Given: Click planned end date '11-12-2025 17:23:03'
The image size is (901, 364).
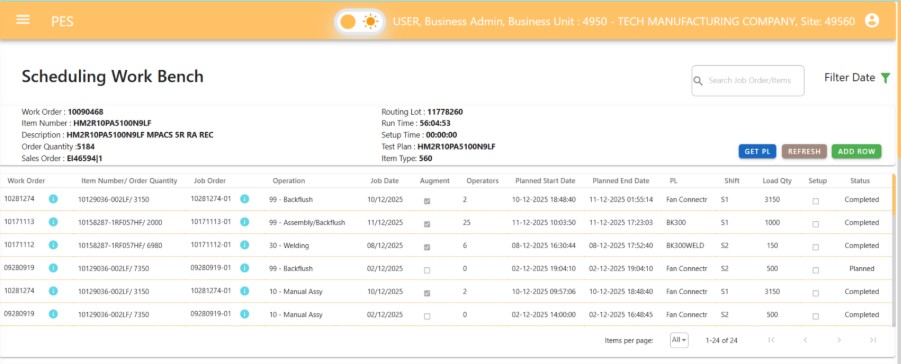Looking at the screenshot, I should point(621,223).
